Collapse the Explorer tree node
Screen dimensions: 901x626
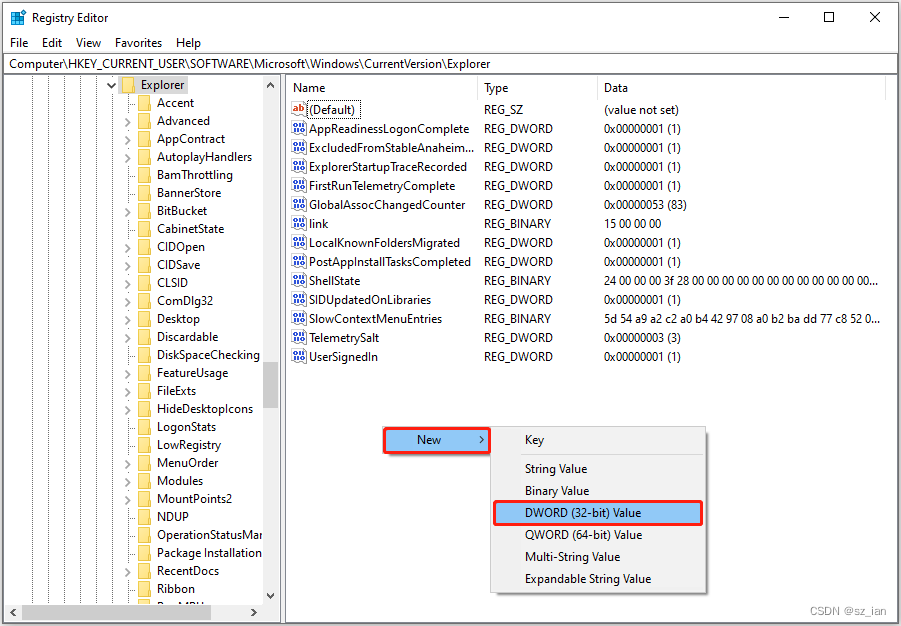[111, 85]
